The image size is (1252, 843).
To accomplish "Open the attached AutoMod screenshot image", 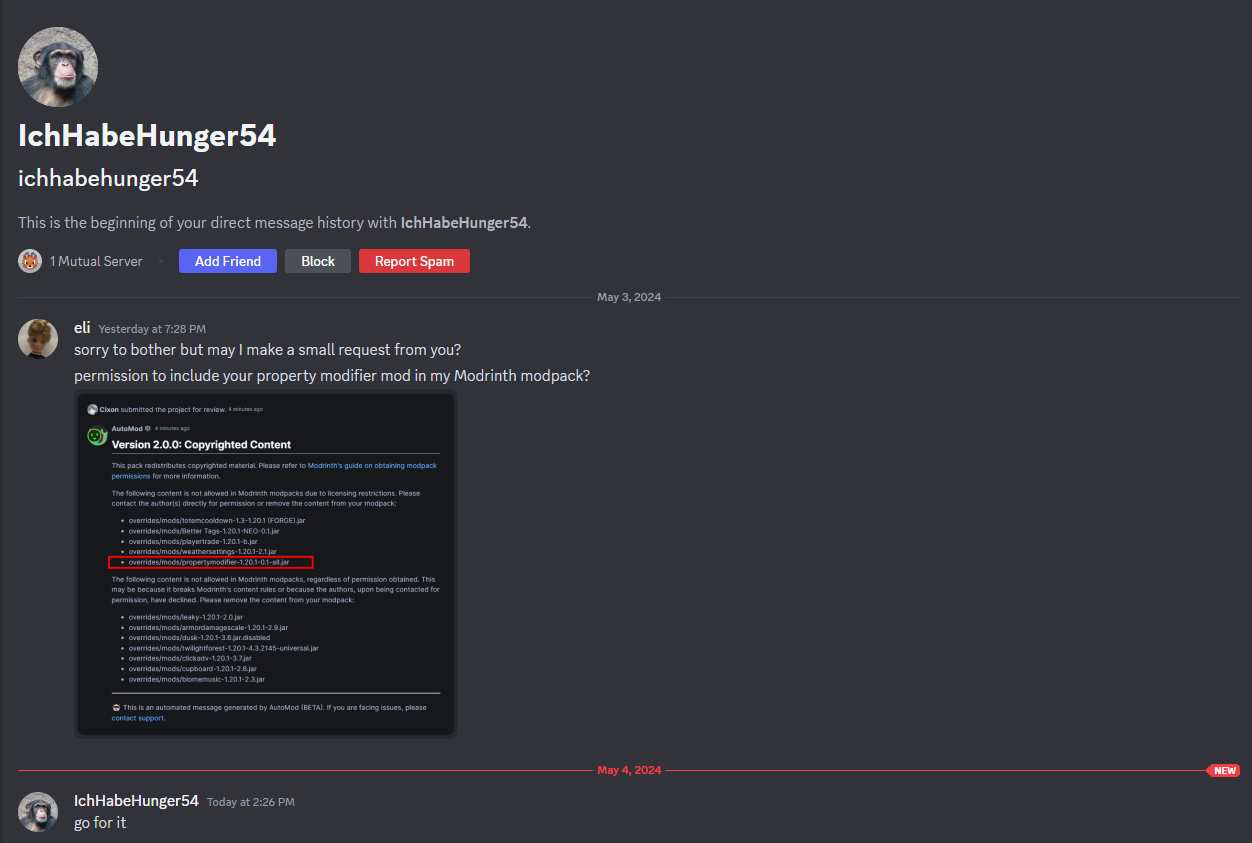I will [x=266, y=565].
